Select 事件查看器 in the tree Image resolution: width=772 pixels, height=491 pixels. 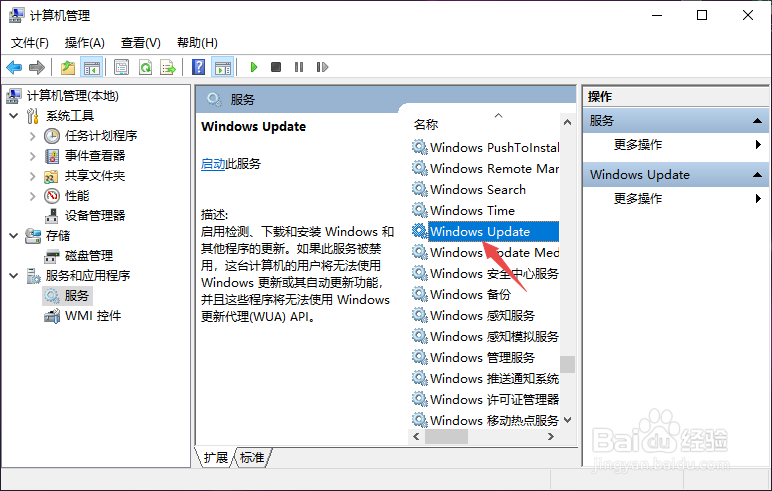point(95,156)
